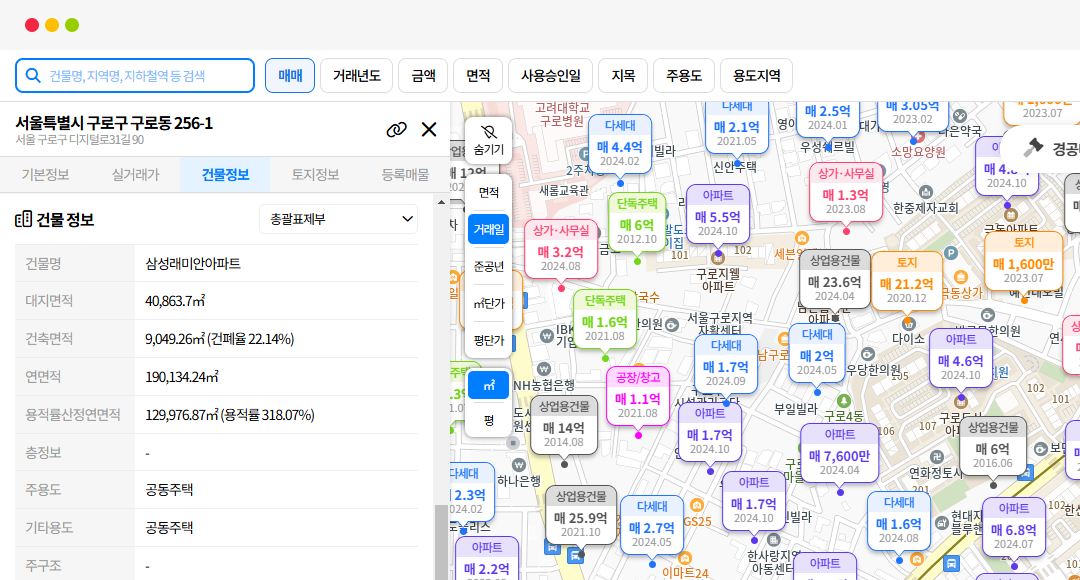1080x580 pixels.
Task: Open the 금액 filter dropdown
Action: point(423,75)
